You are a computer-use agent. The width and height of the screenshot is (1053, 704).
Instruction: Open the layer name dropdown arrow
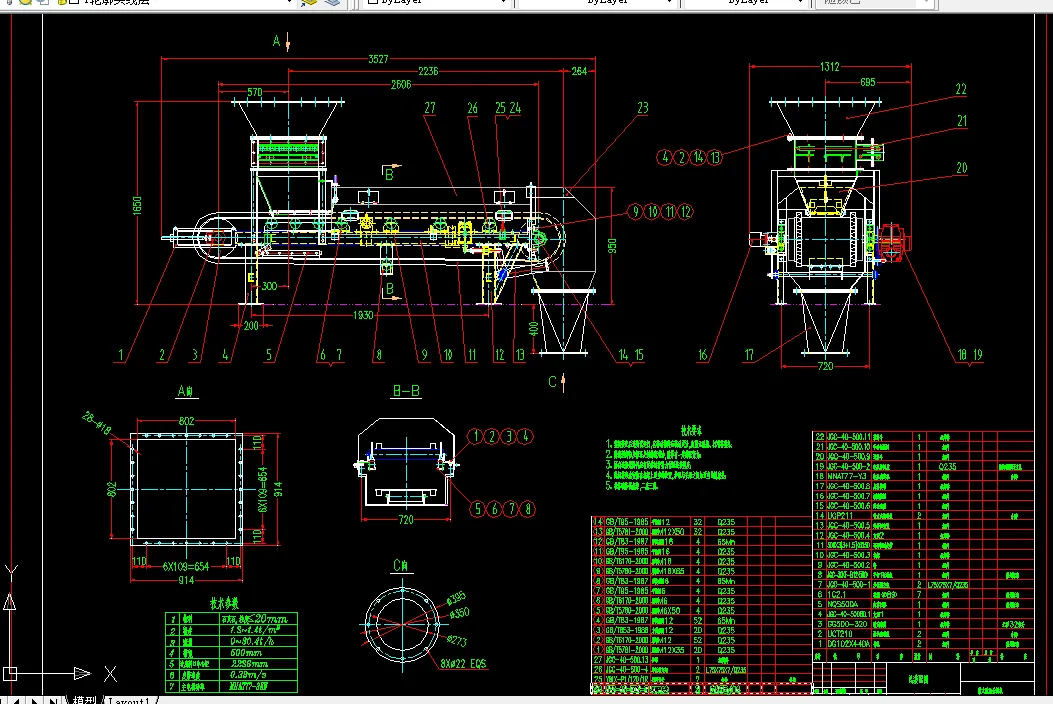289,2
